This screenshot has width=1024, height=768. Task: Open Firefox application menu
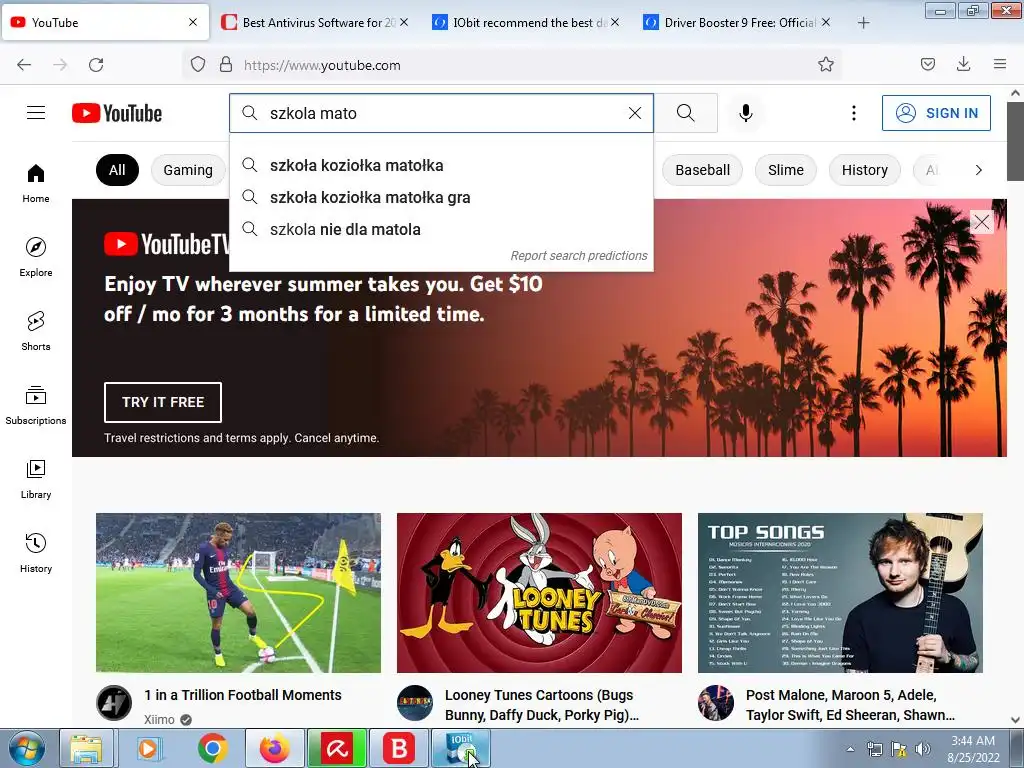click(1000, 65)
